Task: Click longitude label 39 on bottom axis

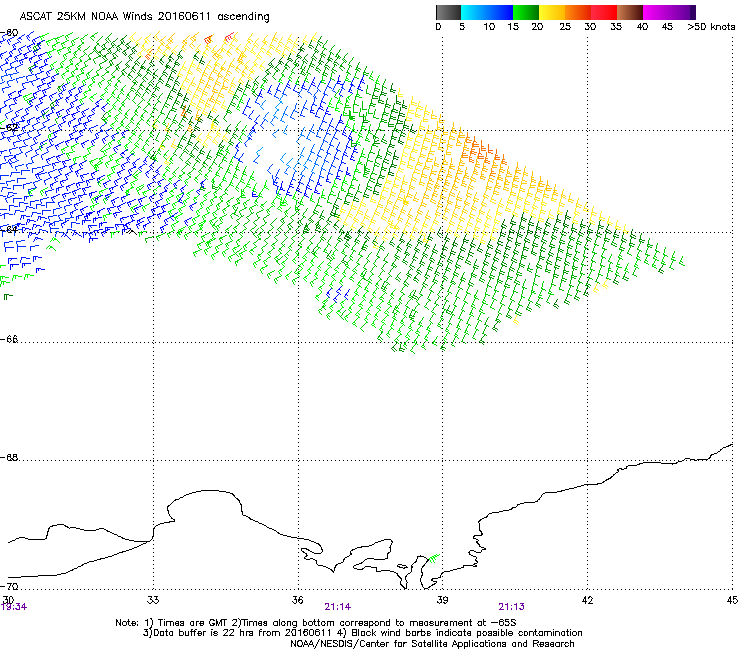Action: (x=442, y=600)
